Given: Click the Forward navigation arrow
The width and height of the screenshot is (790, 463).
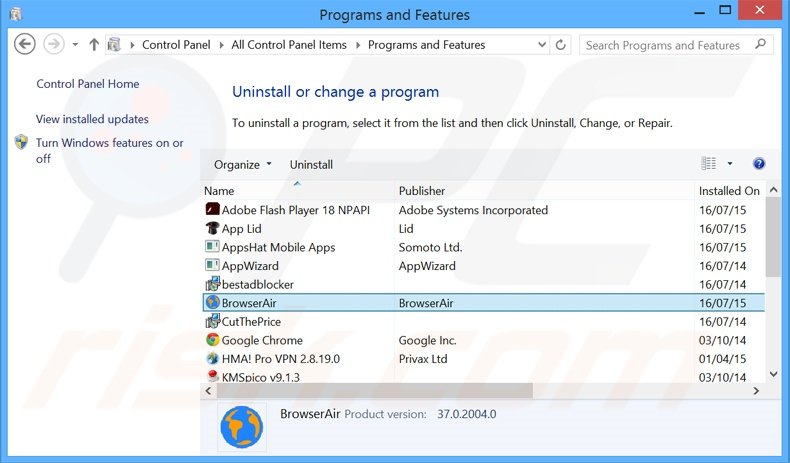Looking at the screenshot, I should click(54, 44).
